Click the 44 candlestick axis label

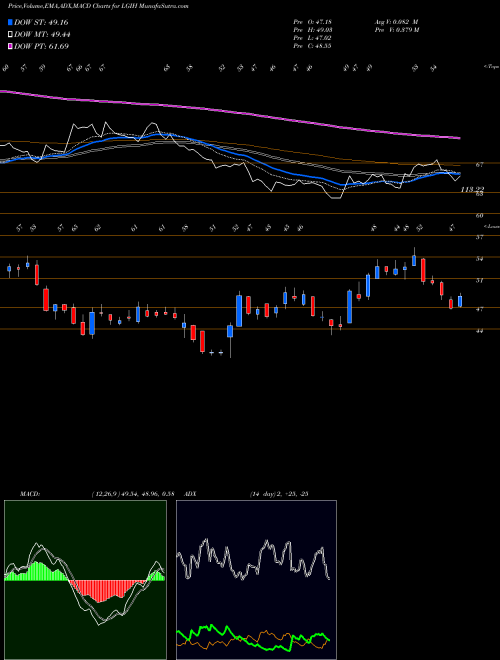coord(479,331)
